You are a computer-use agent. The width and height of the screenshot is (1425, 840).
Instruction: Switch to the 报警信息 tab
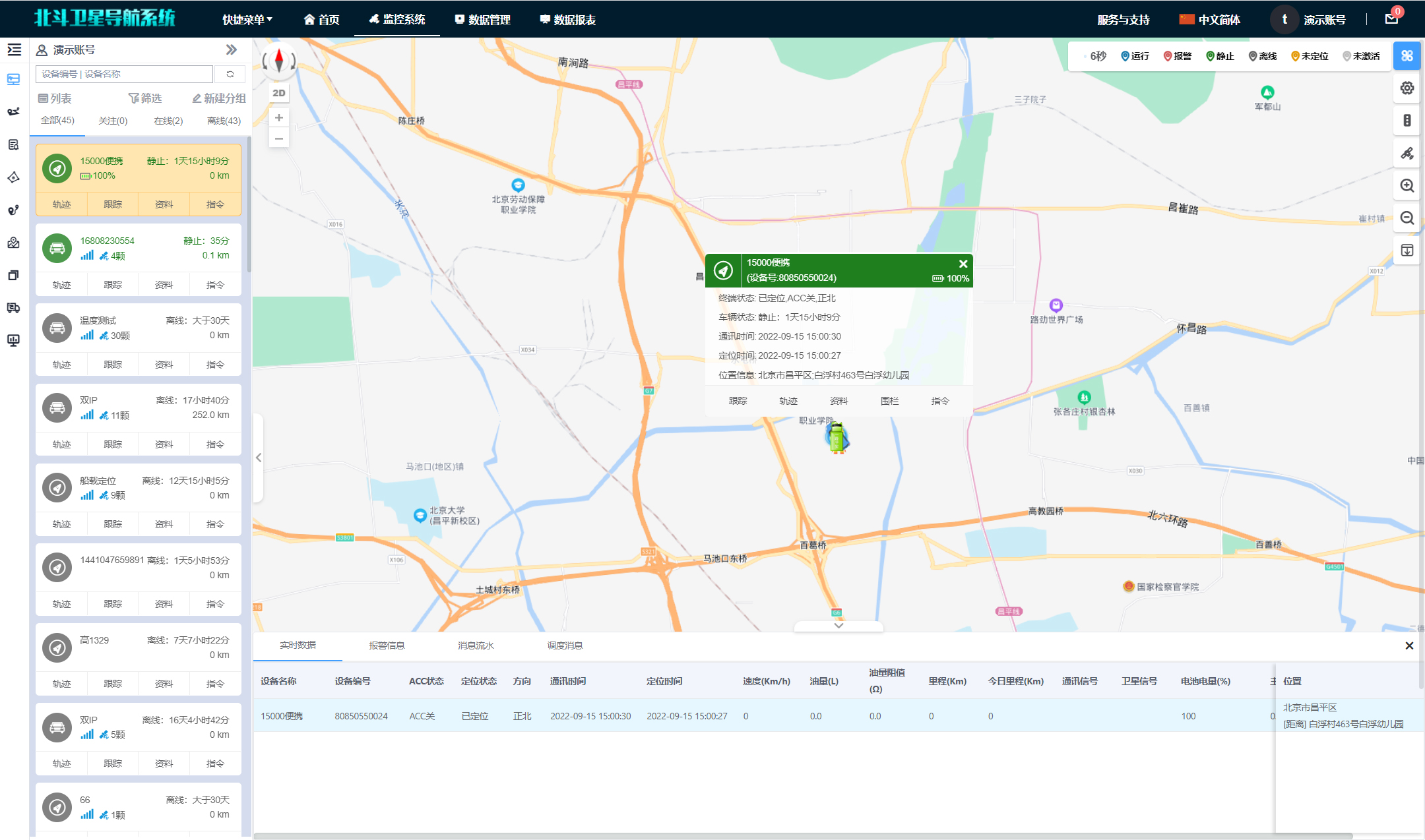tap(387, 645)
